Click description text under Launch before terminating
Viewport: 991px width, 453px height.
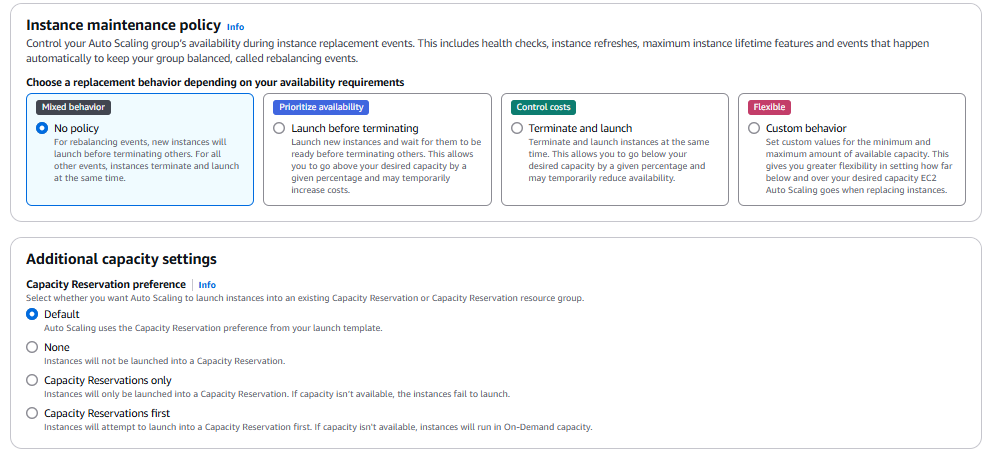click(385, 166)
